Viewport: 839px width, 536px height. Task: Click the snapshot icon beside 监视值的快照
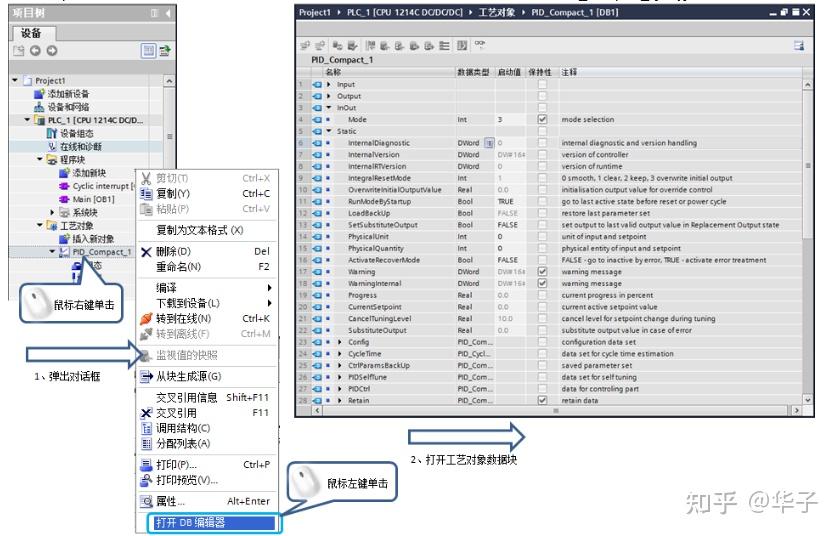[x=144, y=355]
